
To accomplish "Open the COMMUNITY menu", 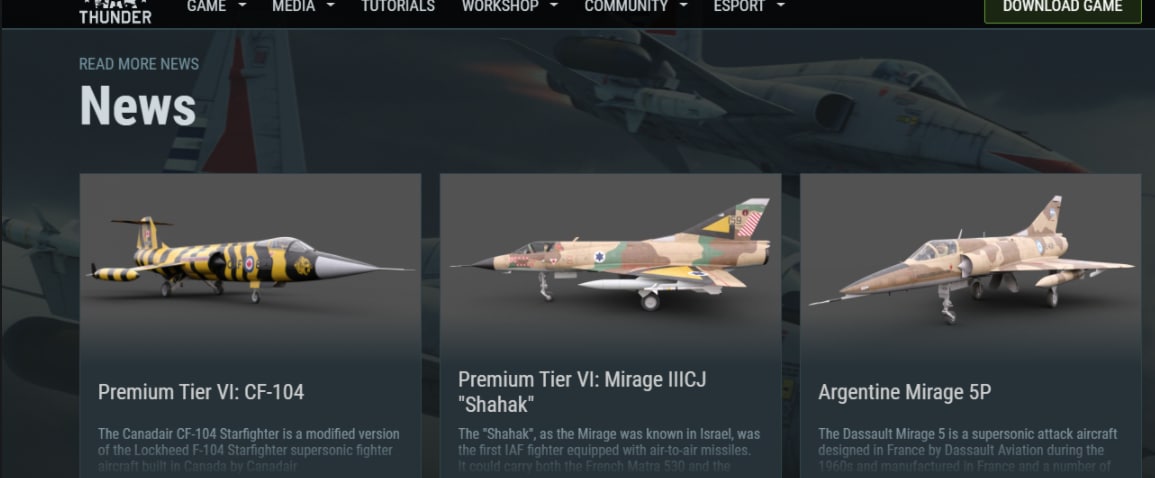I will tap(626, 7).
